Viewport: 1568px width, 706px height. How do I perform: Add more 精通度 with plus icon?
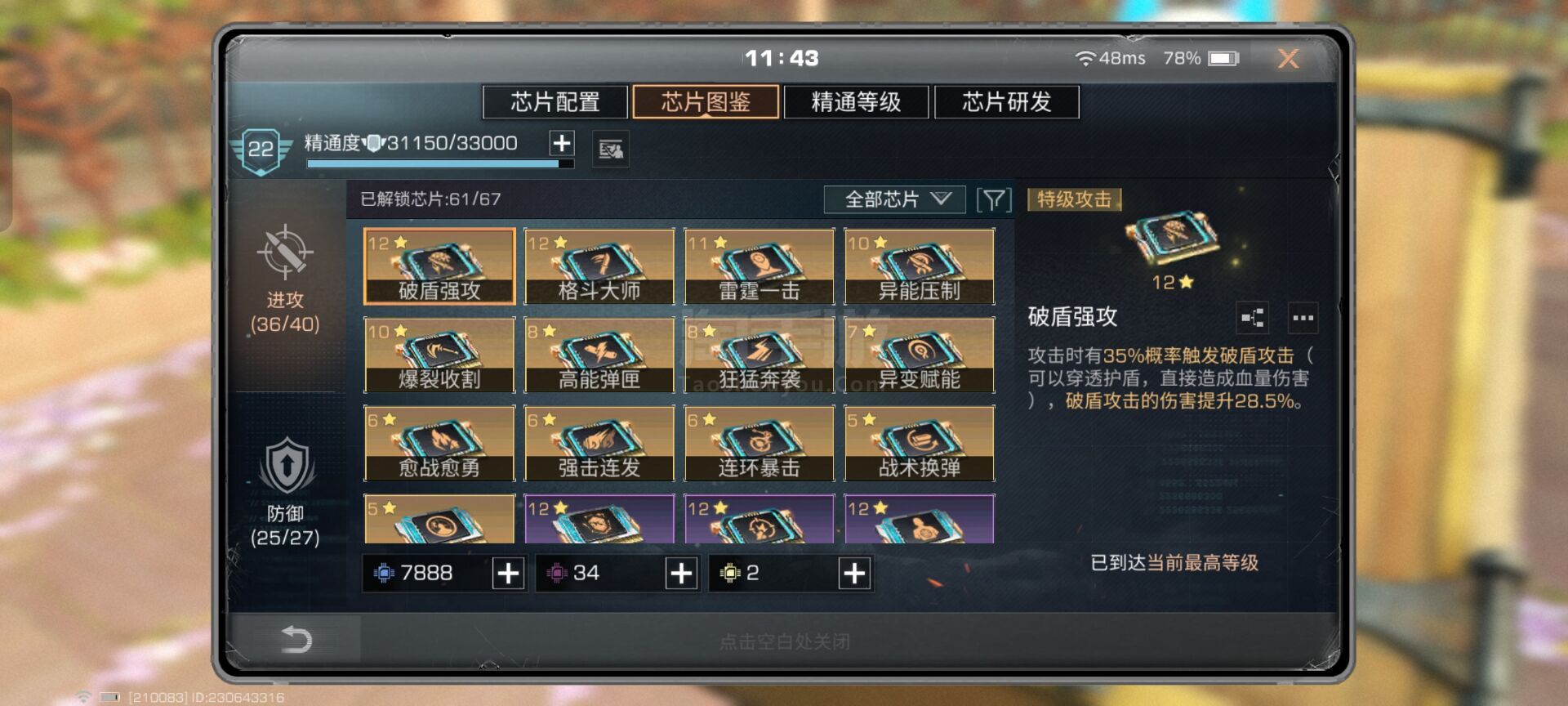562,144
